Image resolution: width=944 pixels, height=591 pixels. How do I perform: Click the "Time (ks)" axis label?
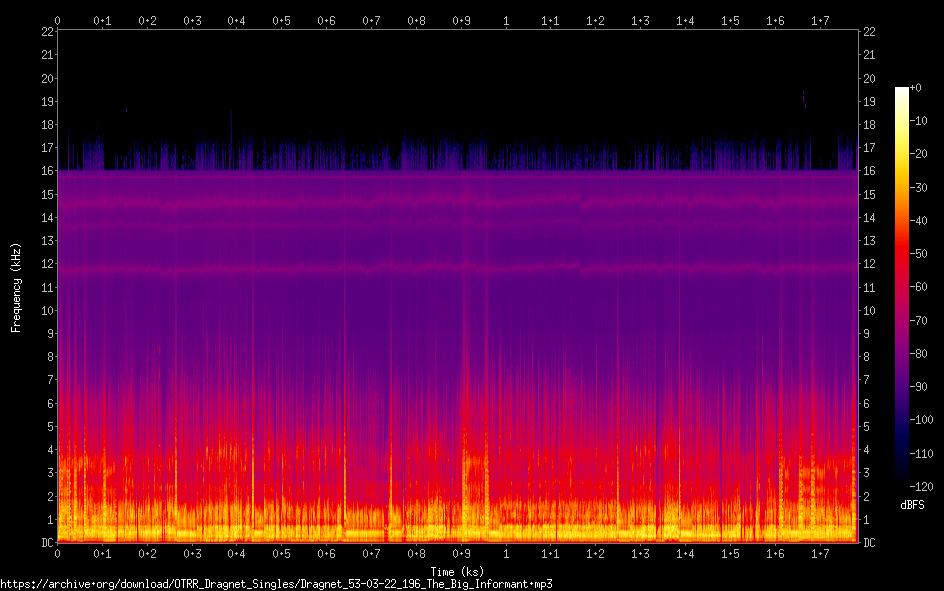pos(457,571)
